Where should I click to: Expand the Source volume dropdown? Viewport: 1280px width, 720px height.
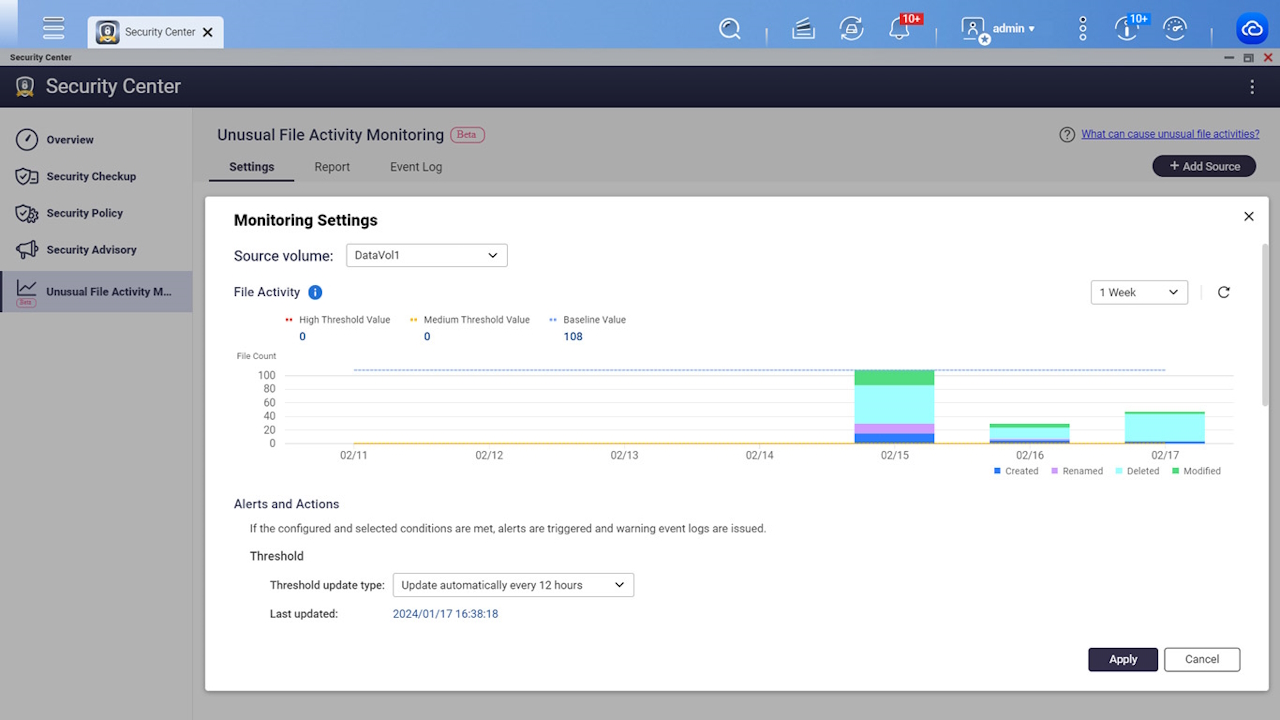point(427,255)
